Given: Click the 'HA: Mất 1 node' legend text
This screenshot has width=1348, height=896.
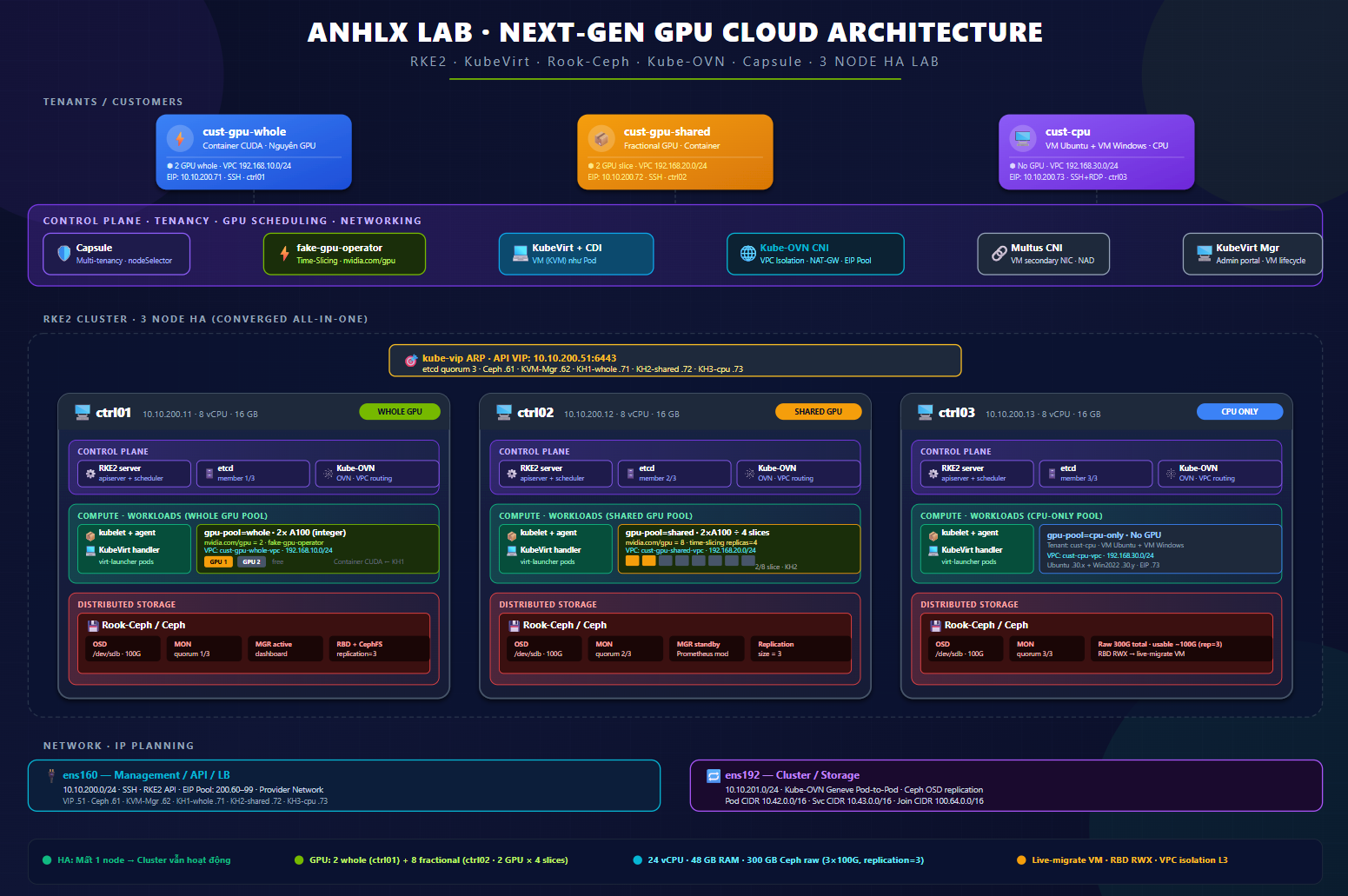Looking at the screenshot, I should tap(91, 860).
